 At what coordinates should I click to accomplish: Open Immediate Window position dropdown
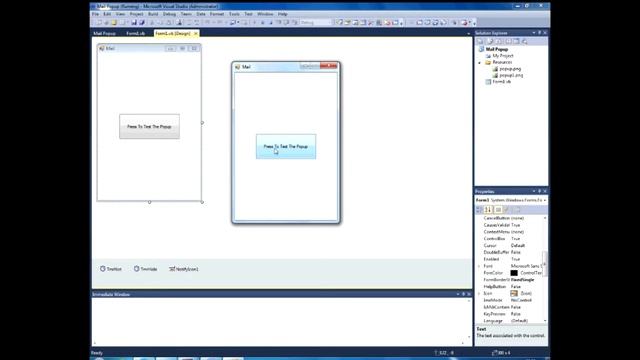click(x=458, y=294)
